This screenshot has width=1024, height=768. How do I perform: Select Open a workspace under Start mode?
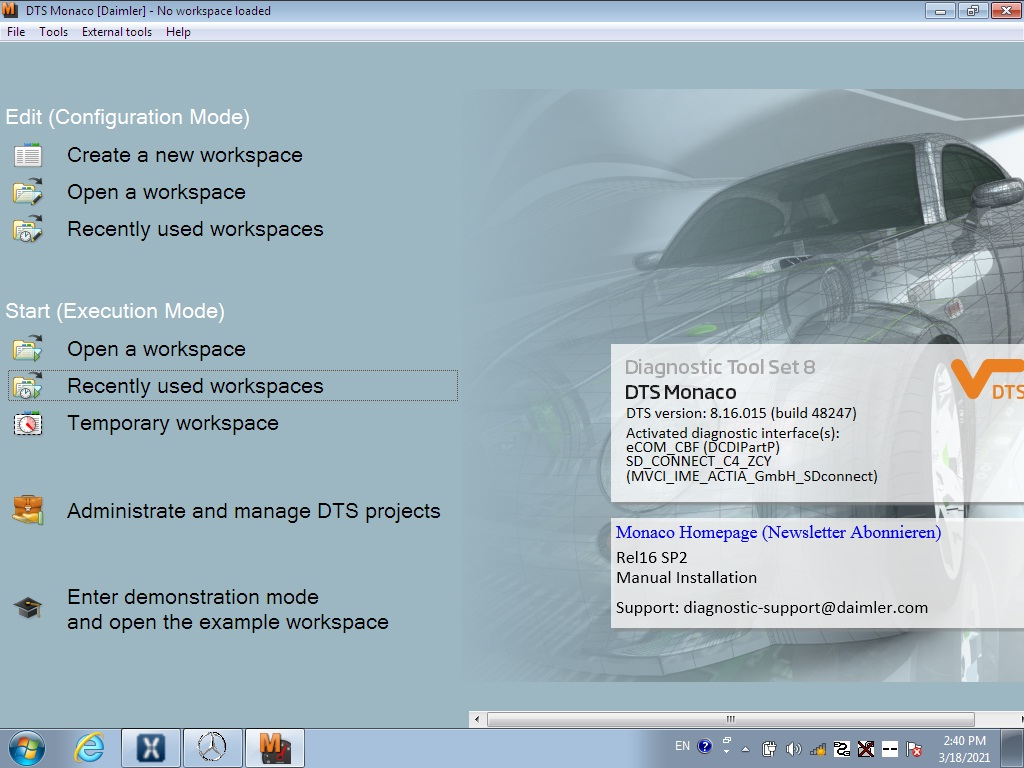pyautogui.click(x=157, y=349)
